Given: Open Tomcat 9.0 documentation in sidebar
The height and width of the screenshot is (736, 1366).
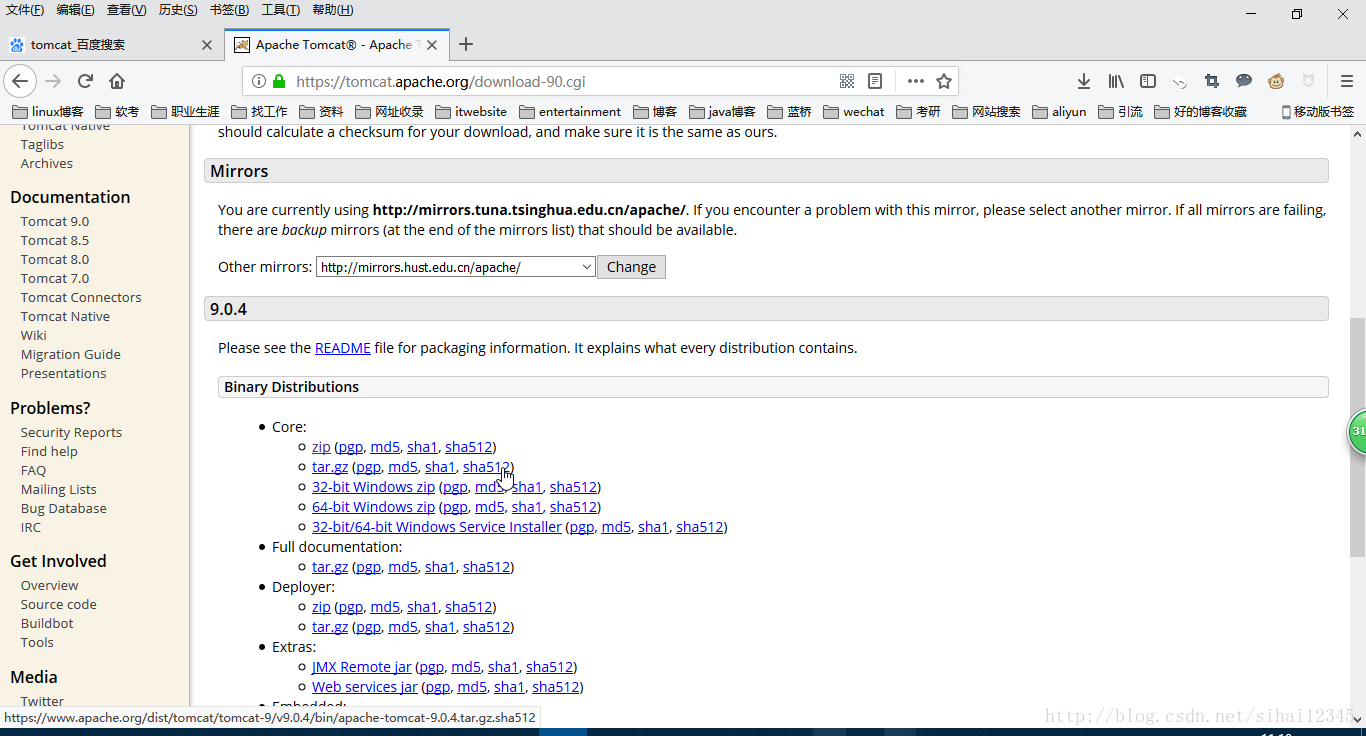Looking at the screenshot, I should pyautogui.click(x=55, y=221).
